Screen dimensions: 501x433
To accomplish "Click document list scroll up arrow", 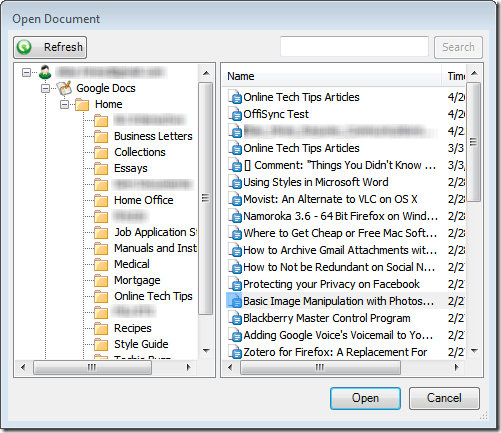I will pyautogui.click(x=474, y=73).
